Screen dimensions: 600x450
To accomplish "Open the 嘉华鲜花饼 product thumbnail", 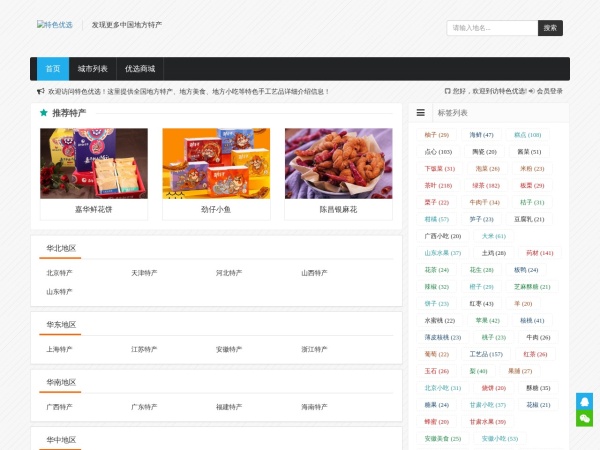I will [80, 163].
